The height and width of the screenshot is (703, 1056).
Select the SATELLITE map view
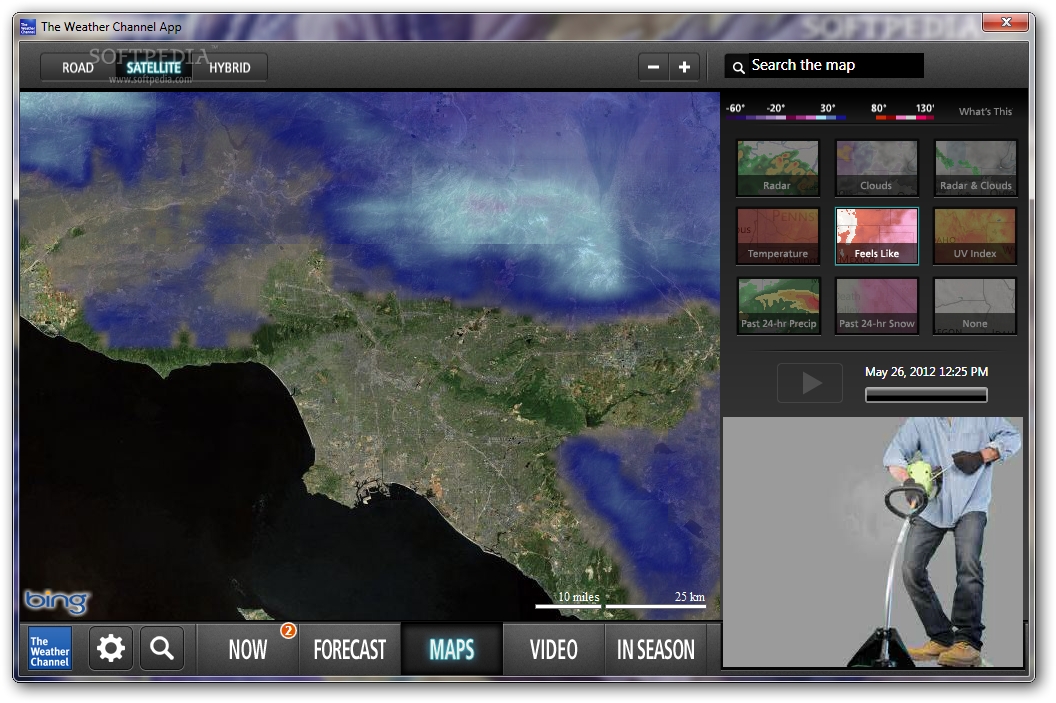click(154, 67)
